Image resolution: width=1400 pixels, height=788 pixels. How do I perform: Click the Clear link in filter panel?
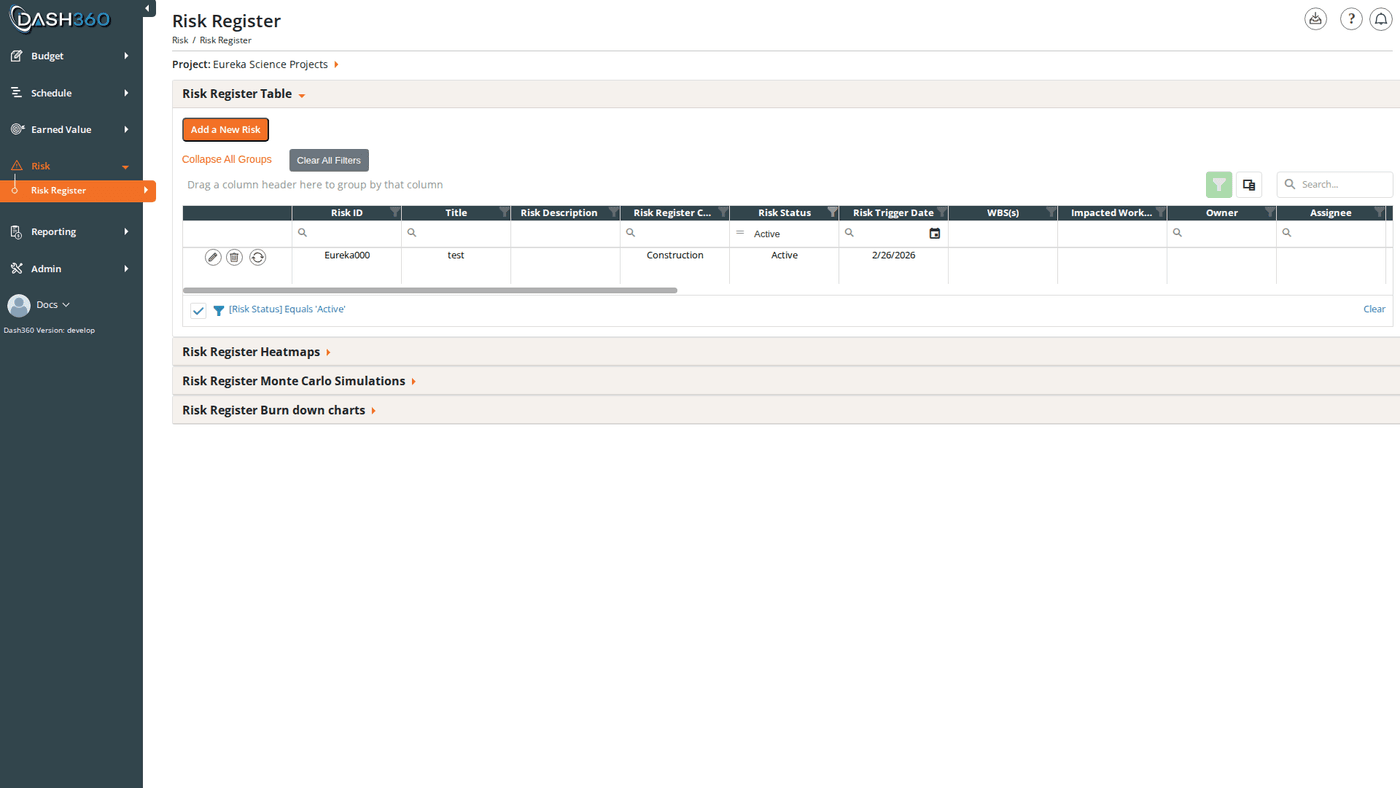[1375, 309]
